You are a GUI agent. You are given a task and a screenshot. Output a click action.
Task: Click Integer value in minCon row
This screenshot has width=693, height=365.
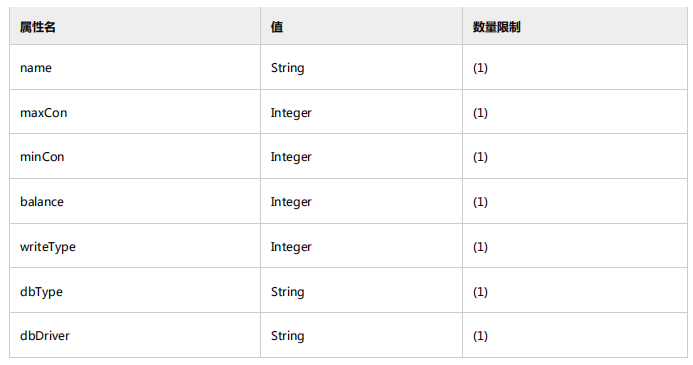(x=291, y=157)
